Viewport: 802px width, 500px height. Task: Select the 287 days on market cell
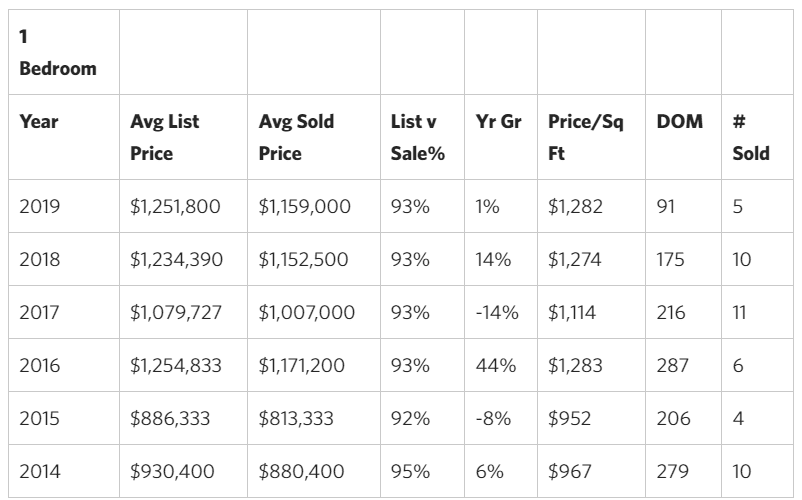(x=672, y=366)
